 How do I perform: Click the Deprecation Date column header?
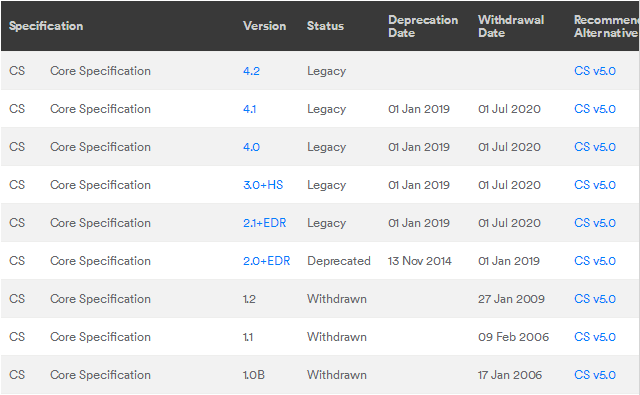(423, 26)
